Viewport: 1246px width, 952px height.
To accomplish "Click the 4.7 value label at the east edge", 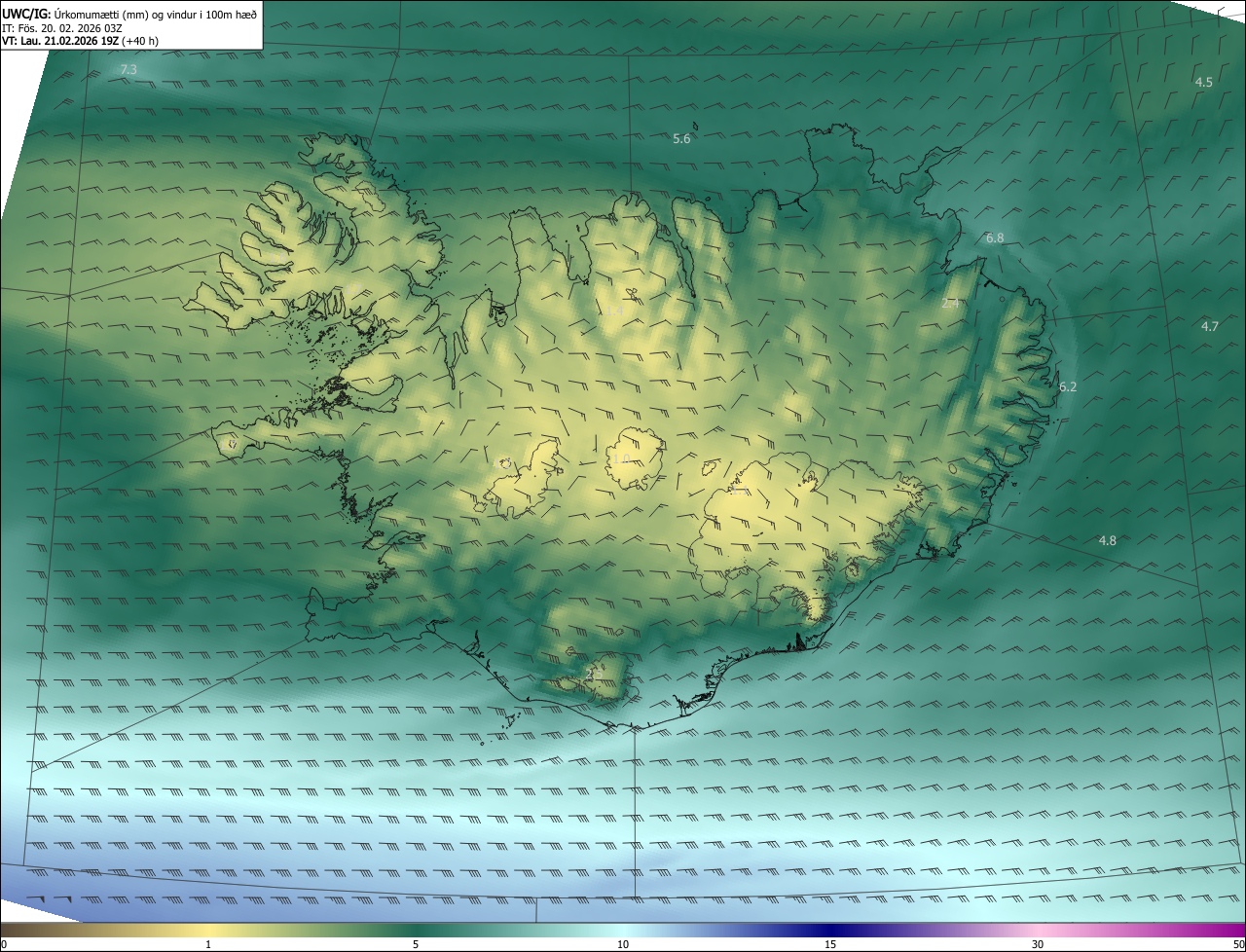I will (x=1210, y=327).
